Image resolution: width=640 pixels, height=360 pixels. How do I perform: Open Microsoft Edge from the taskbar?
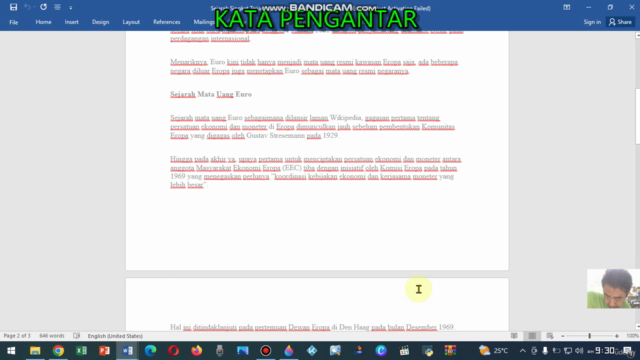[x=151, y=351]
